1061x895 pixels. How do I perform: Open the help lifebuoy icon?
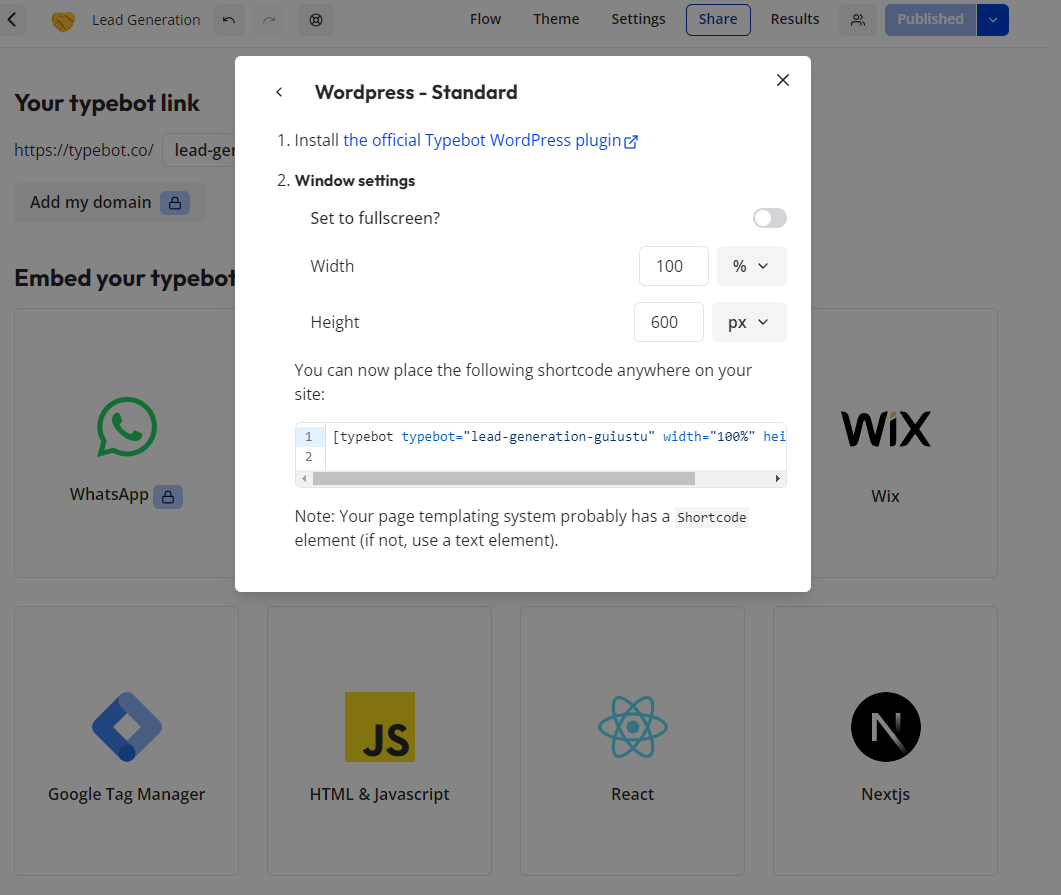(x=316, y=20)
